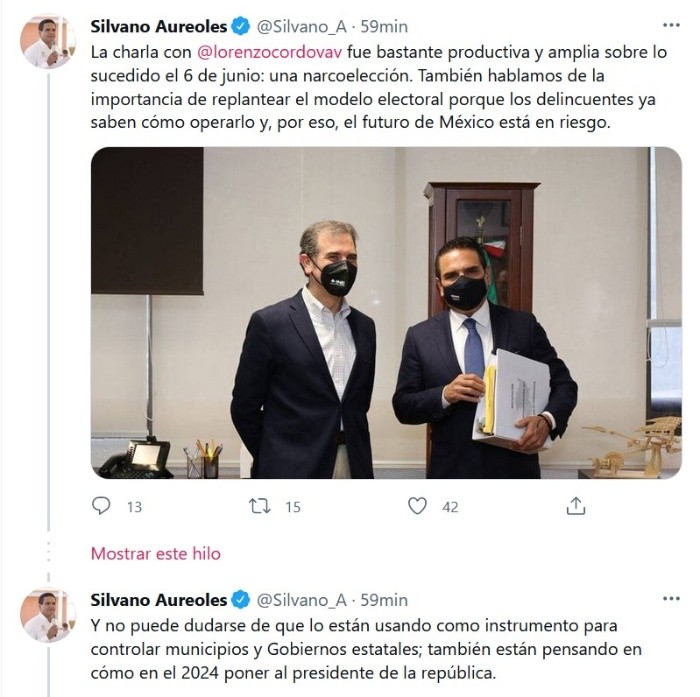Open second tweet's Silvano Aureoles display name
Image resolution: width=700 pixels, height=697 pixels.
(159, 600)
